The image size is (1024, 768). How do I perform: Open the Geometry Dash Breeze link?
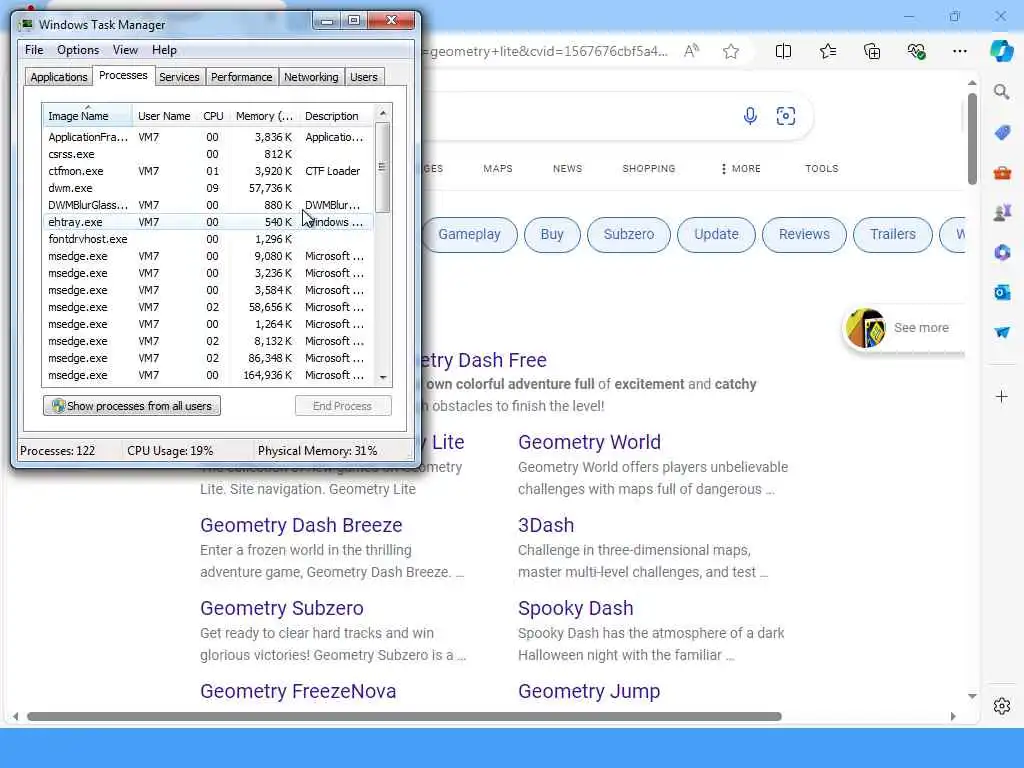pos(301,525)
